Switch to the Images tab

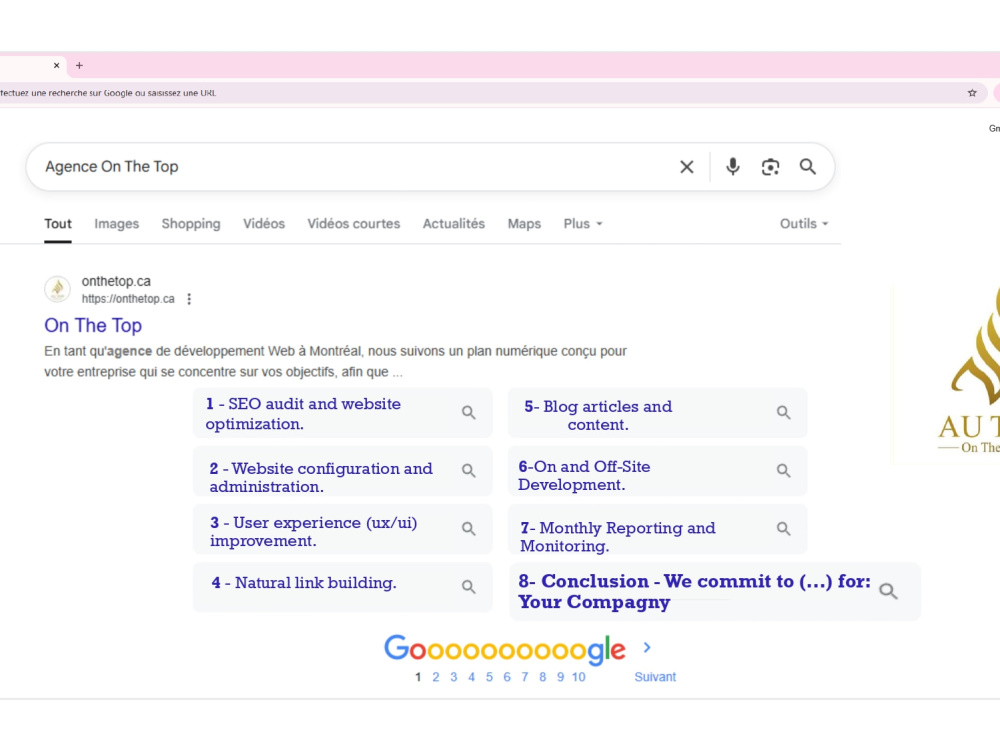point(117,224)
